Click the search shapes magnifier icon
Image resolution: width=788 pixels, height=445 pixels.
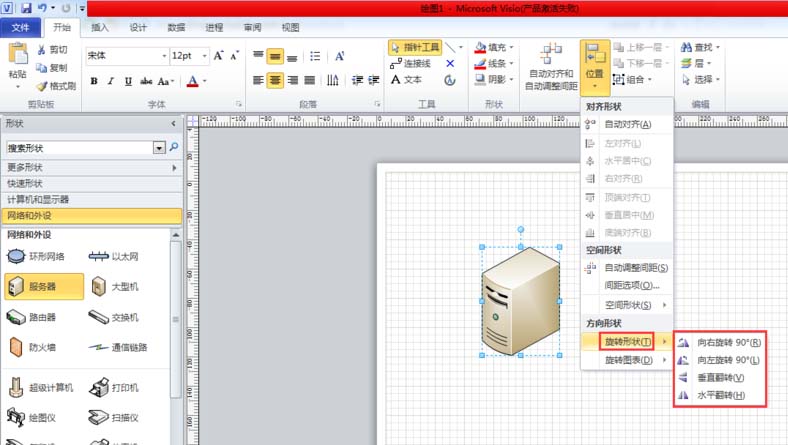click(174, 147)
